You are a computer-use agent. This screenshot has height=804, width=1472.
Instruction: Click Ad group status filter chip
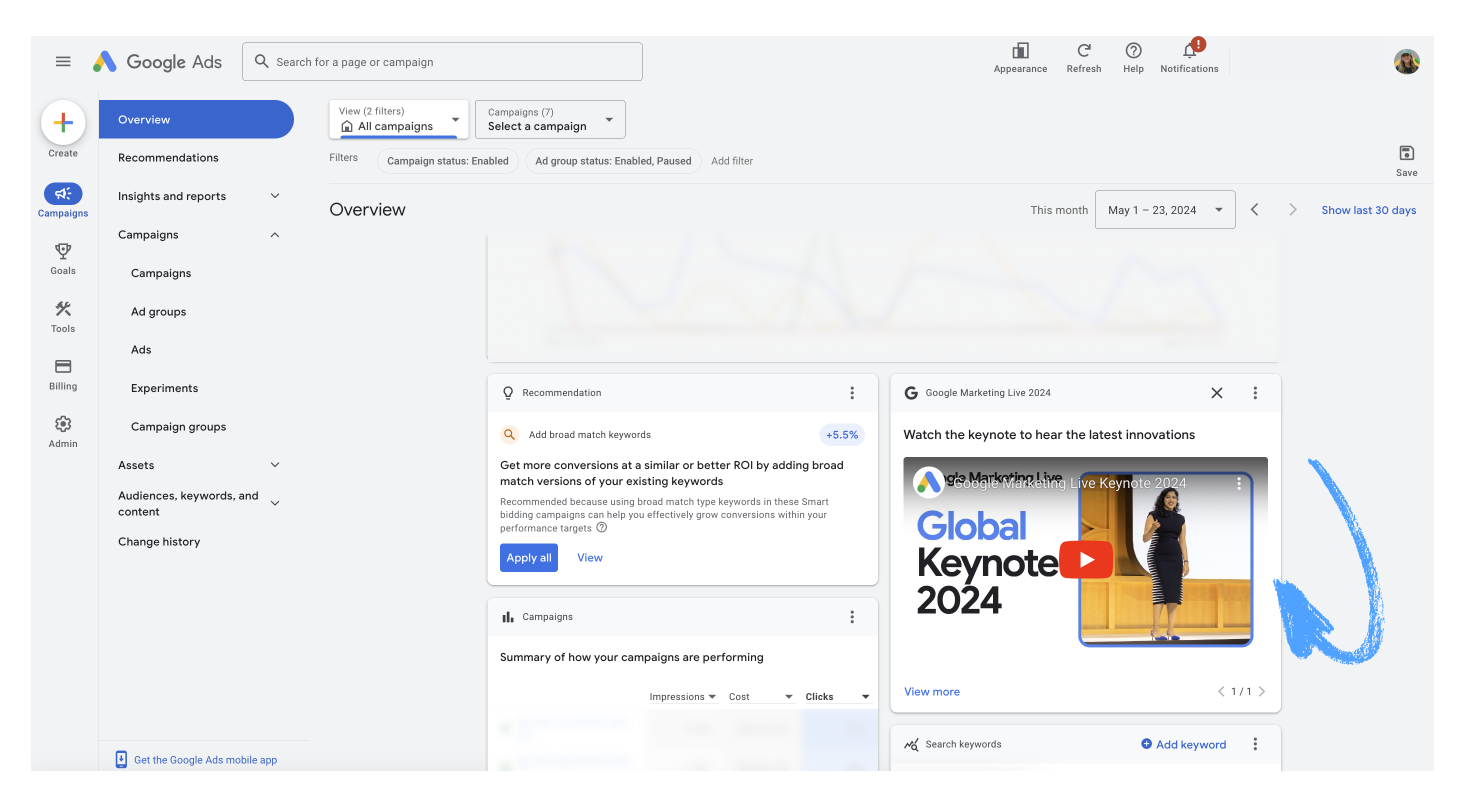point(613,161)
